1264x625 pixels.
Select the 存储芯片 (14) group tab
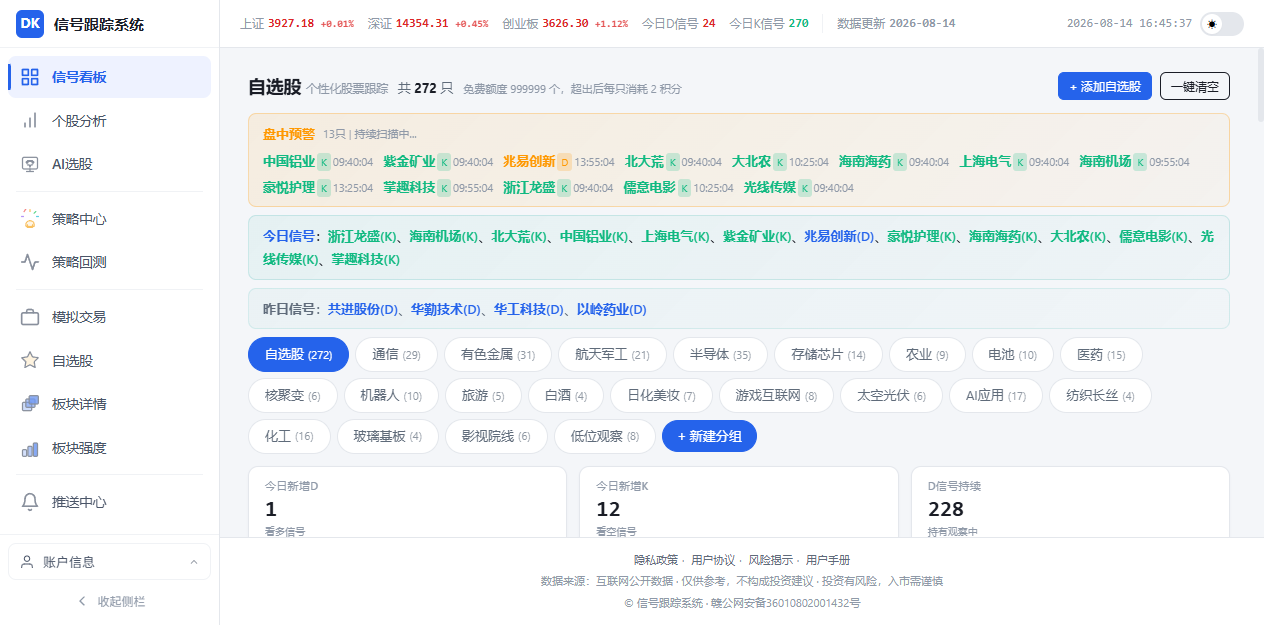pyautogui.click(x=828, y=354)
